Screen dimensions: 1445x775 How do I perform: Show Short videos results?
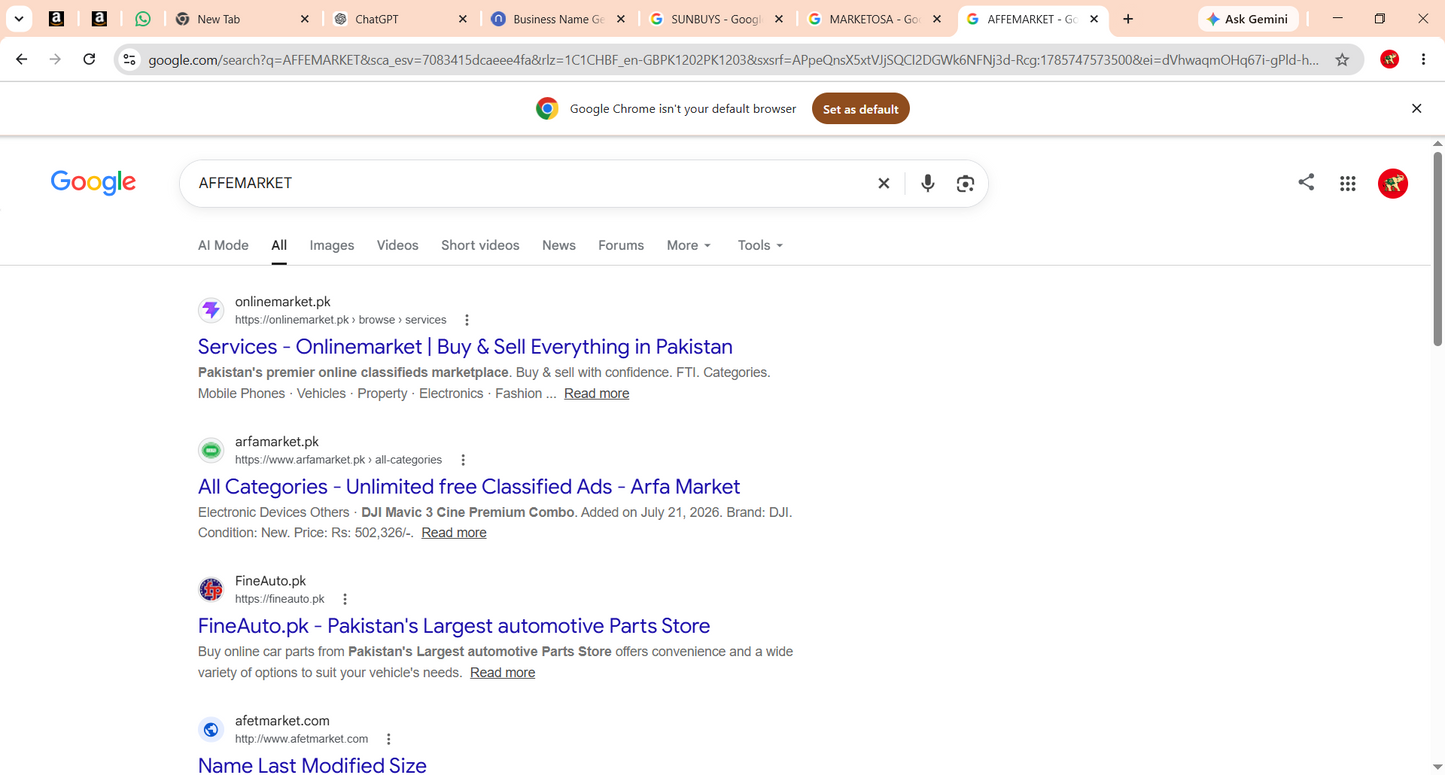click(x=480, y=245)
